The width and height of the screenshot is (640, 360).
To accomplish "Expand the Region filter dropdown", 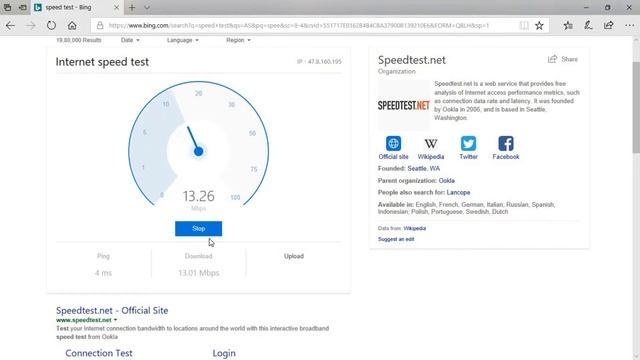I will point(238,40).
